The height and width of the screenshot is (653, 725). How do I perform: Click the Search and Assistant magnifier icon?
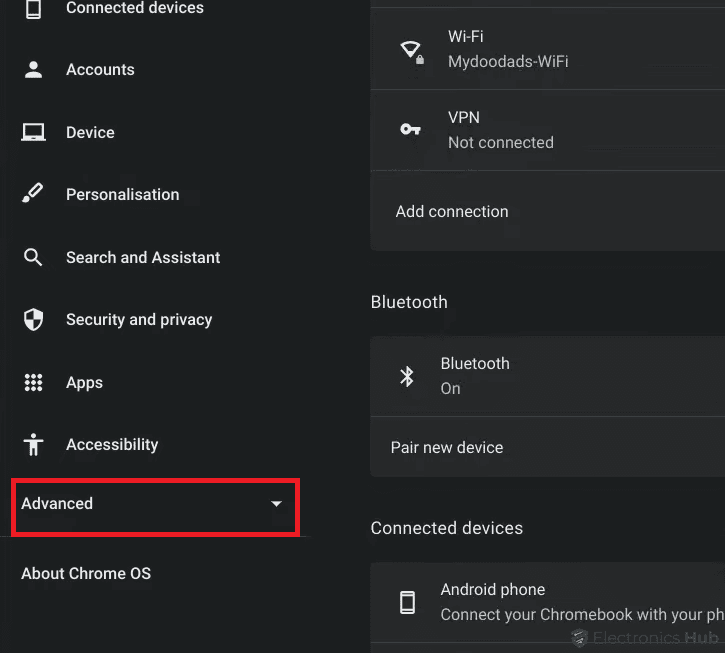tap(33, 257)
